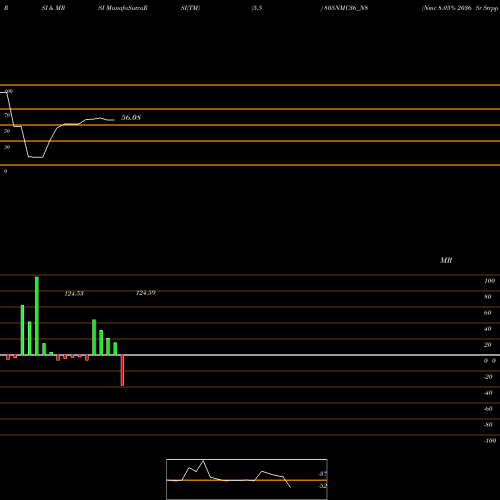Screen dimensions: 500x500
Task: Click the 30 level label on RSI chart
Action: (x=7, y=147)
